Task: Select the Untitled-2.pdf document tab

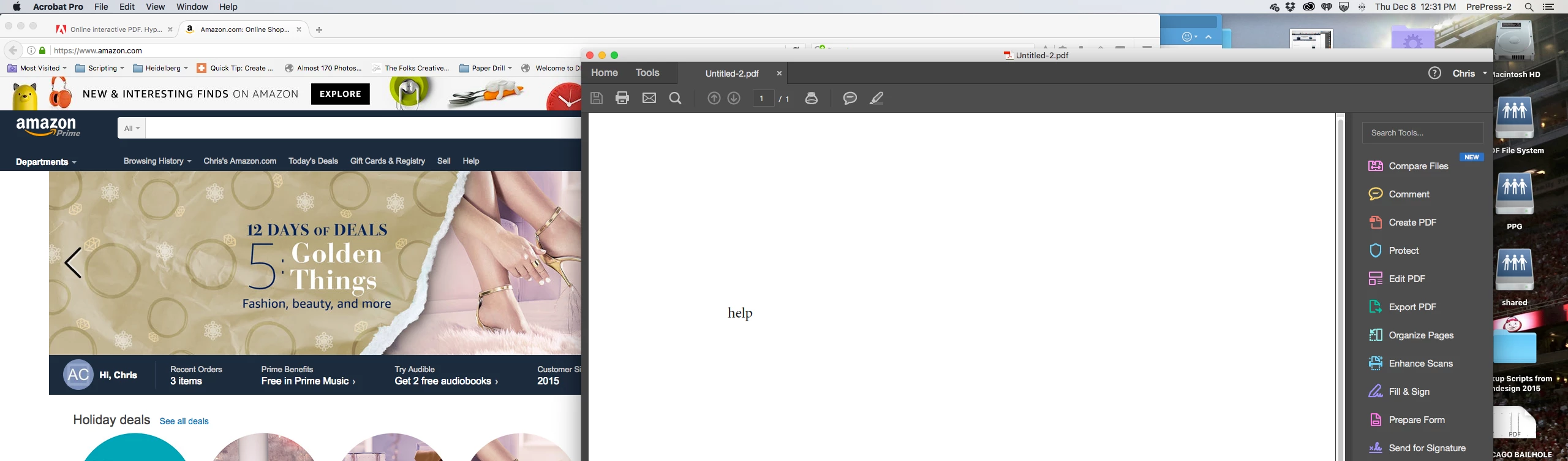Action: coord(732,74)
